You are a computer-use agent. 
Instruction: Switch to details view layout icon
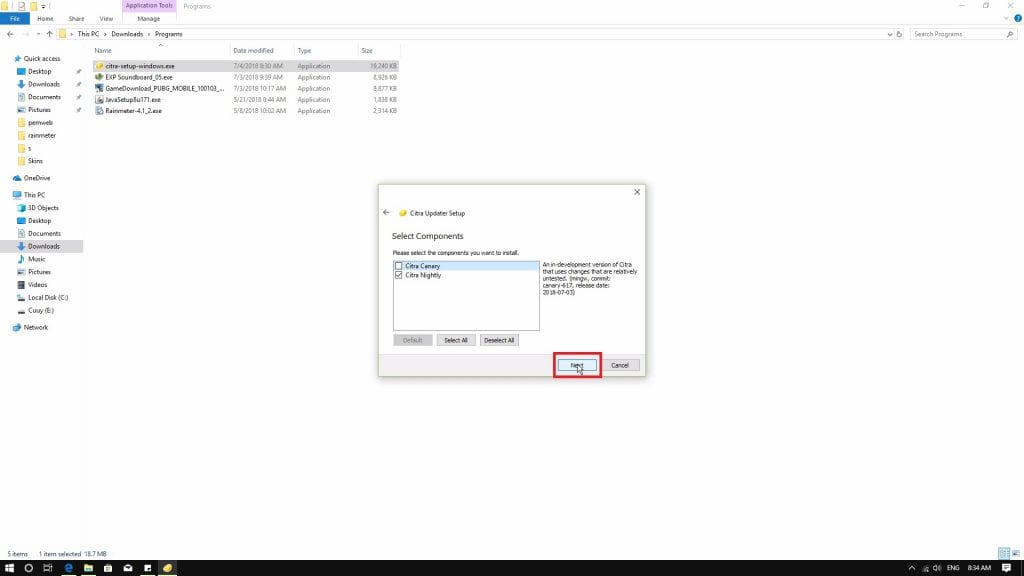click(1004, 553)
